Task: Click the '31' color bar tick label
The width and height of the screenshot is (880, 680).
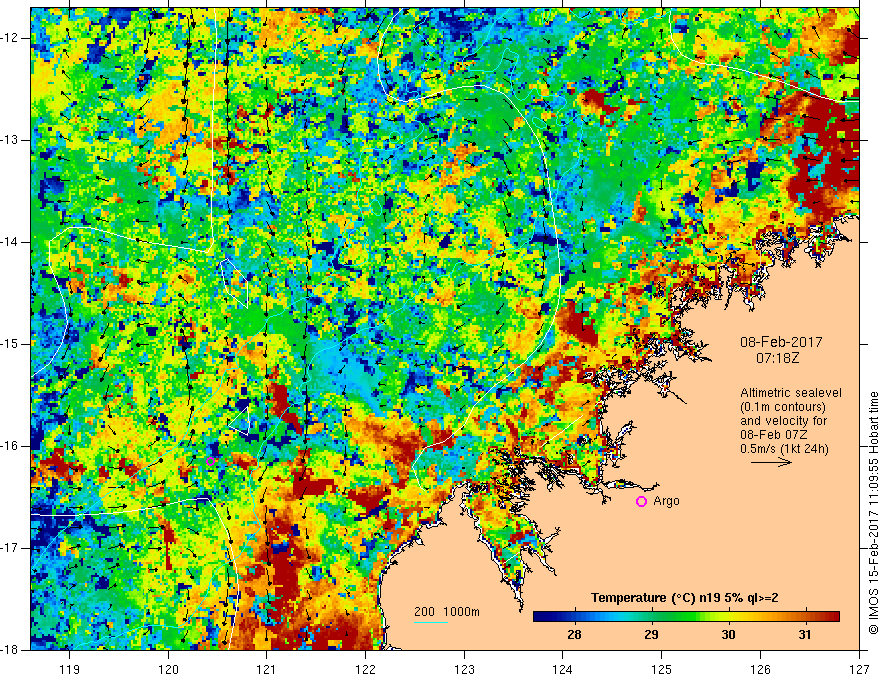Action: pyautogui.click(x=805, y=635)
